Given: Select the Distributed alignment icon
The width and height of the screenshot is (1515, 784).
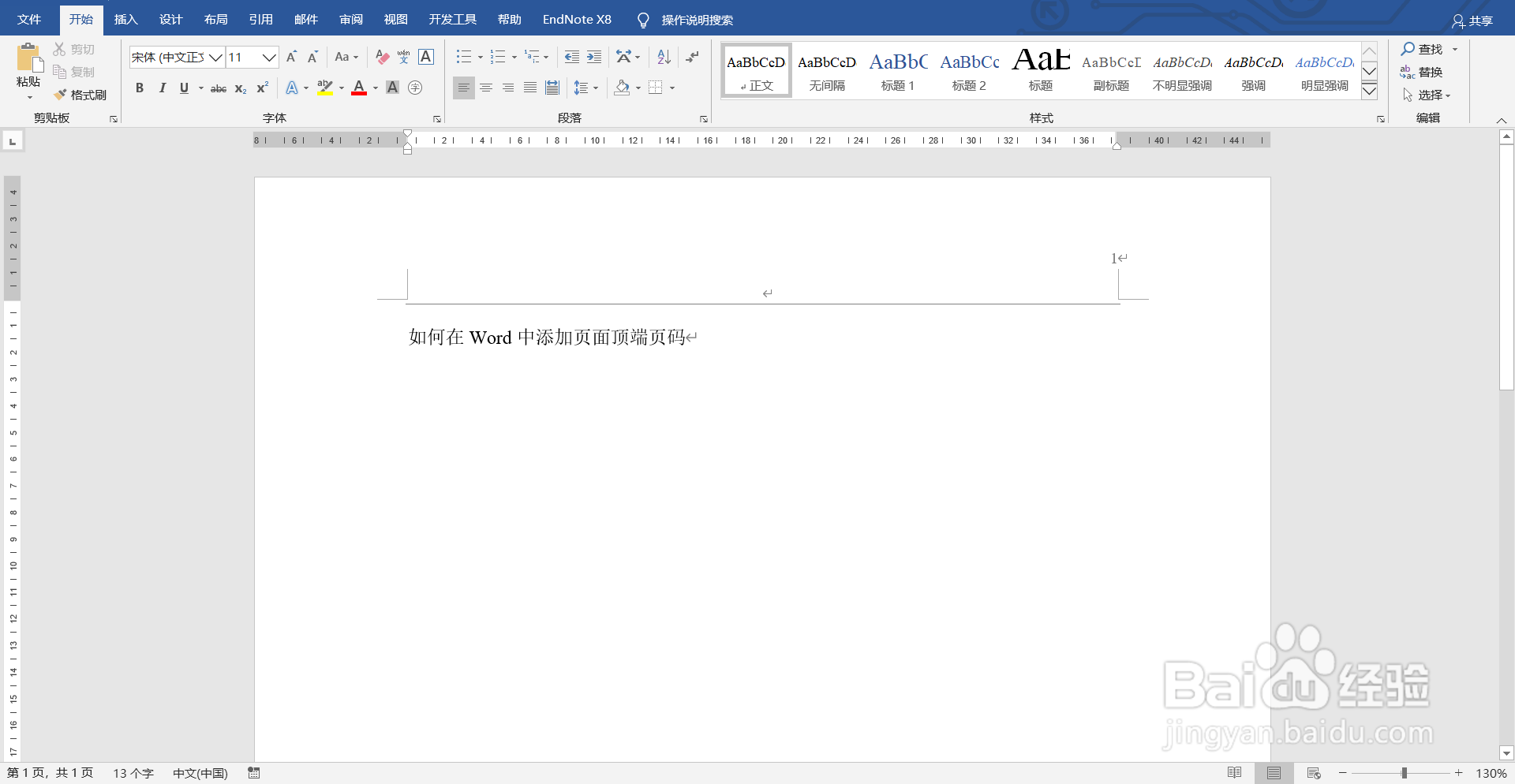Looking at the screenshot, I should point(552,88).
